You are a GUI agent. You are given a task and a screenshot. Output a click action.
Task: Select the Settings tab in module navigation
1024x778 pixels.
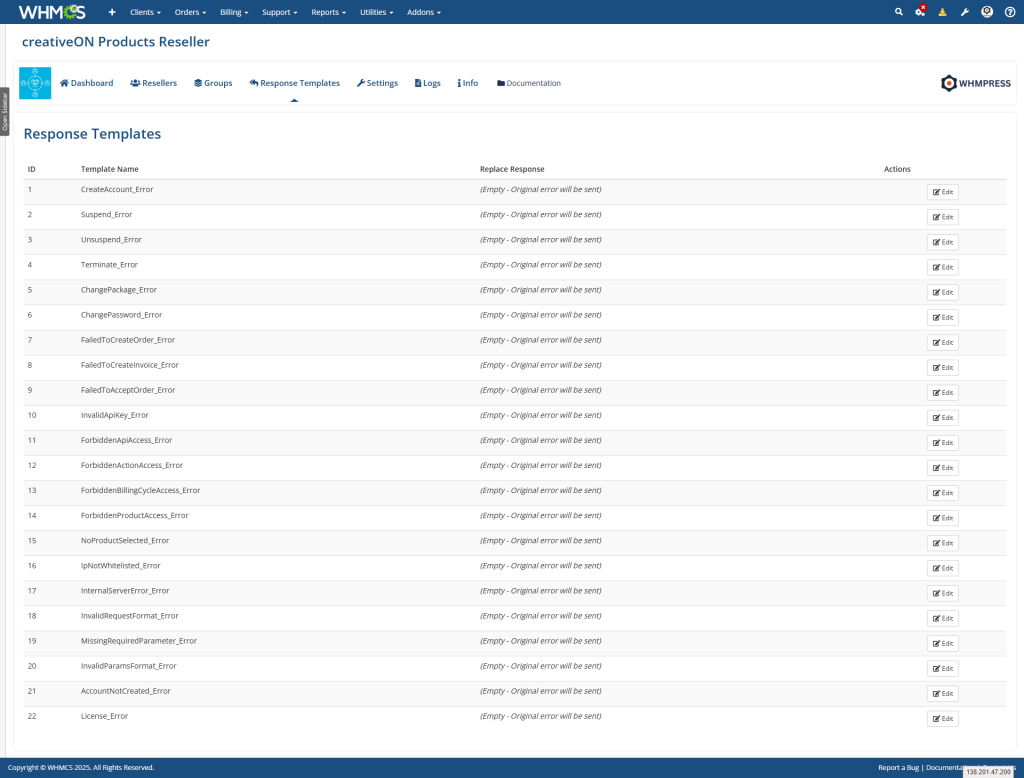pyautogui.click(x=377, y=83)
